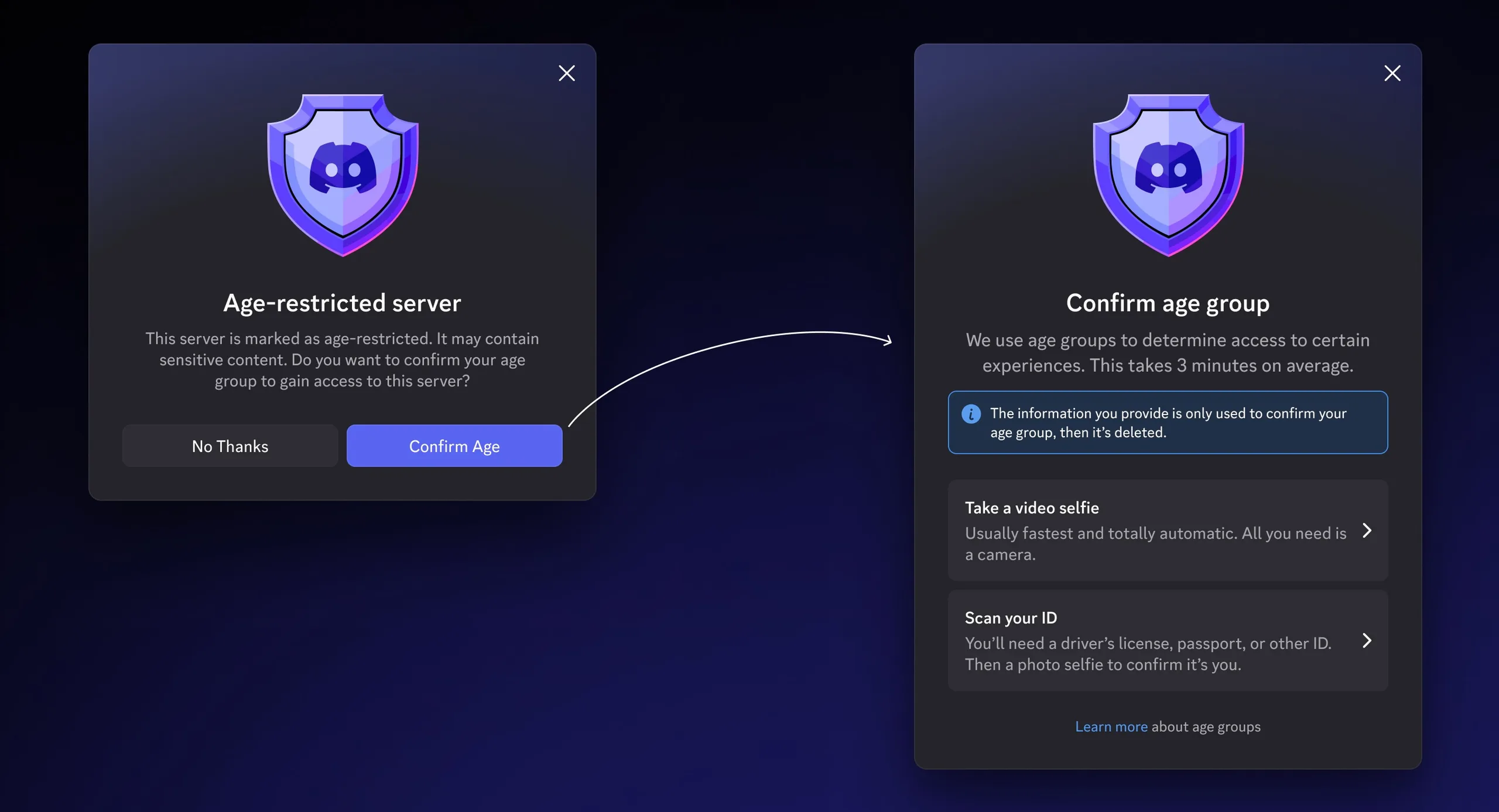Image resolution: width=1499 pixels, height=812 pixels.
Task: Click the Confirm age group heading
Action: [1168, 303]
